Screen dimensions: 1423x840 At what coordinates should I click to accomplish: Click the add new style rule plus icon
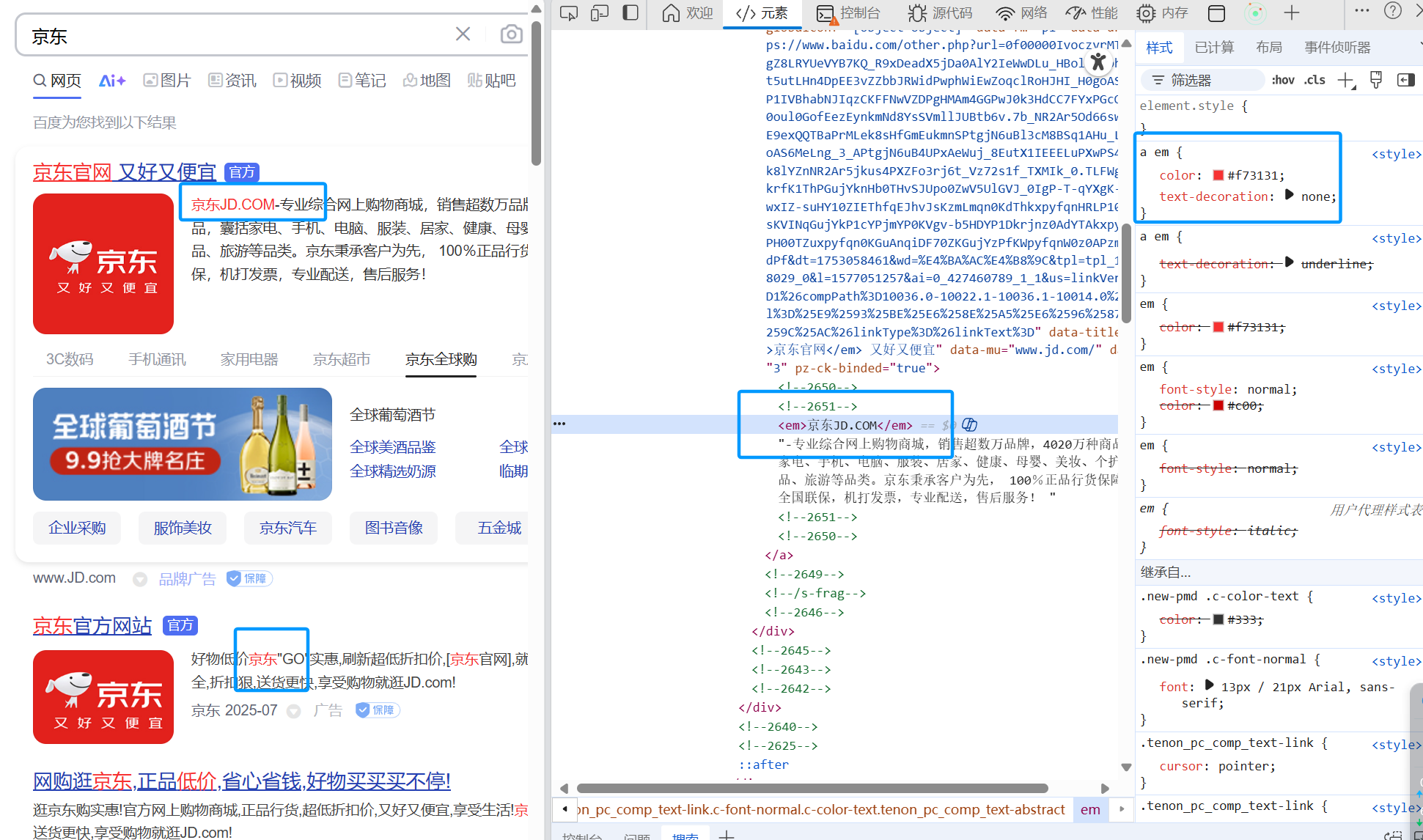point(1346,81)
